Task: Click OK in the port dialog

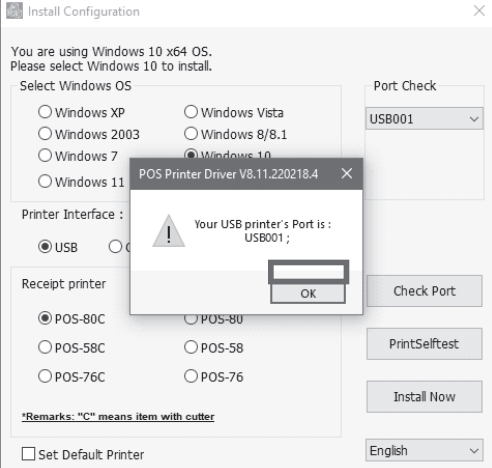Action: click(x=308, y=293)
